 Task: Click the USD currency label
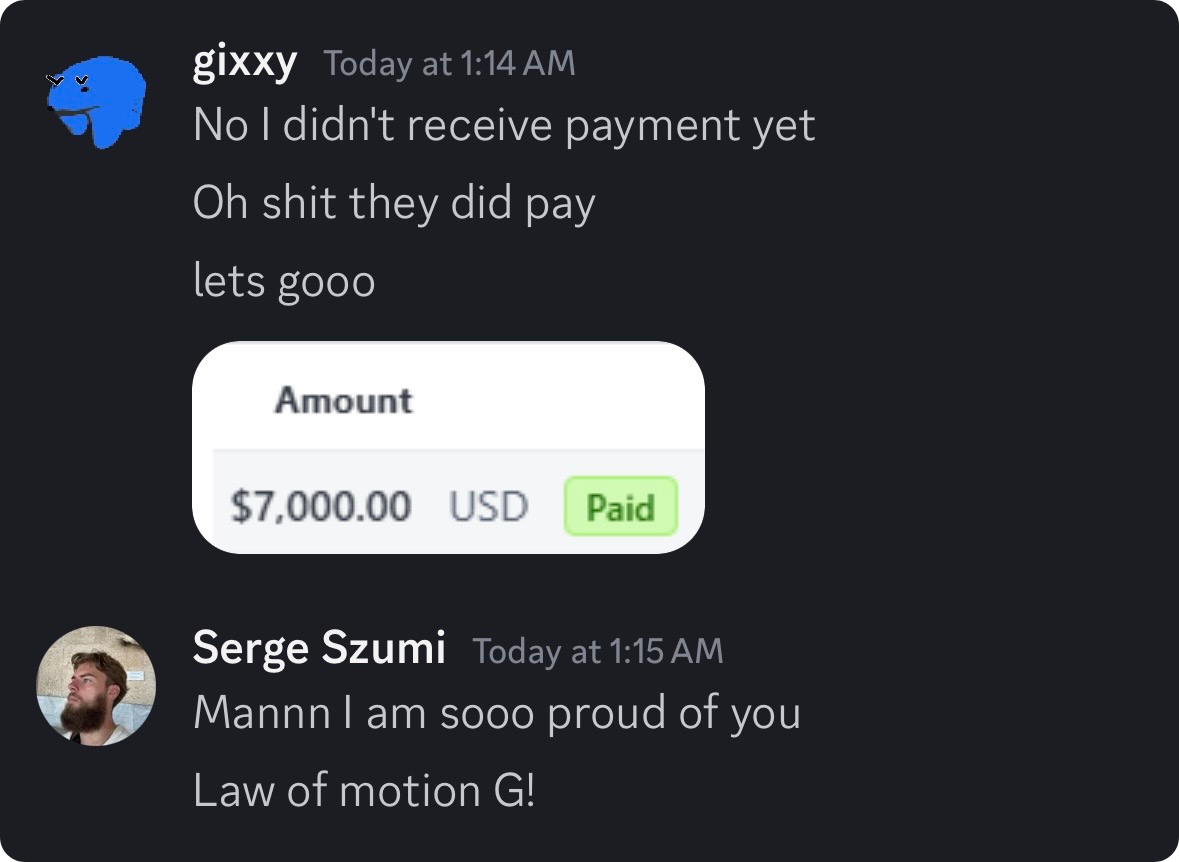[488, 507]
